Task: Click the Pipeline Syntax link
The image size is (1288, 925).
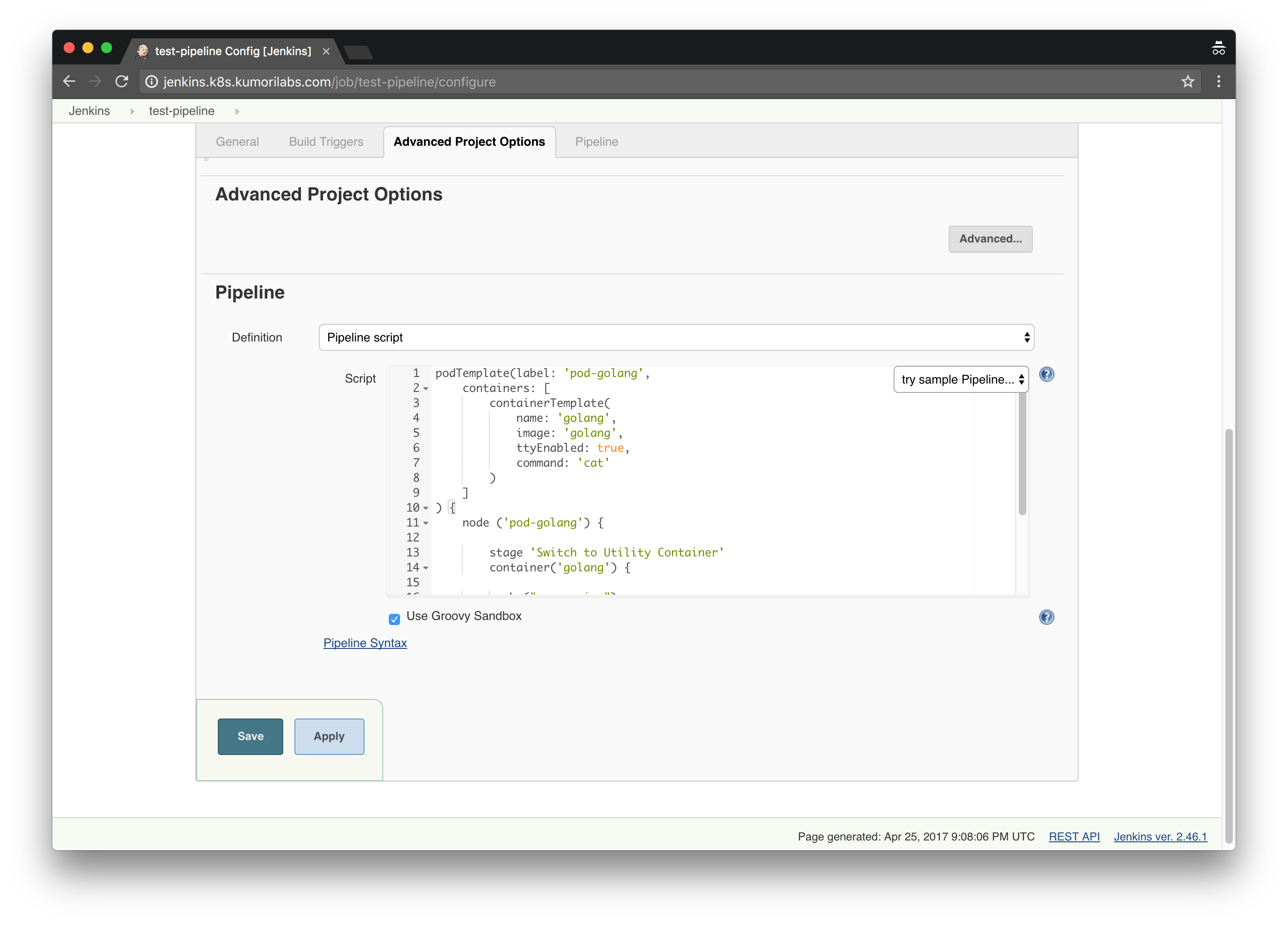Action: 365,642
